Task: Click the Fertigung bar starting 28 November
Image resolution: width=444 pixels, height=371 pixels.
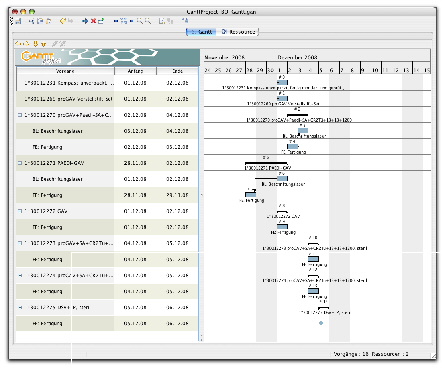Action: click(x=251, y=194)
